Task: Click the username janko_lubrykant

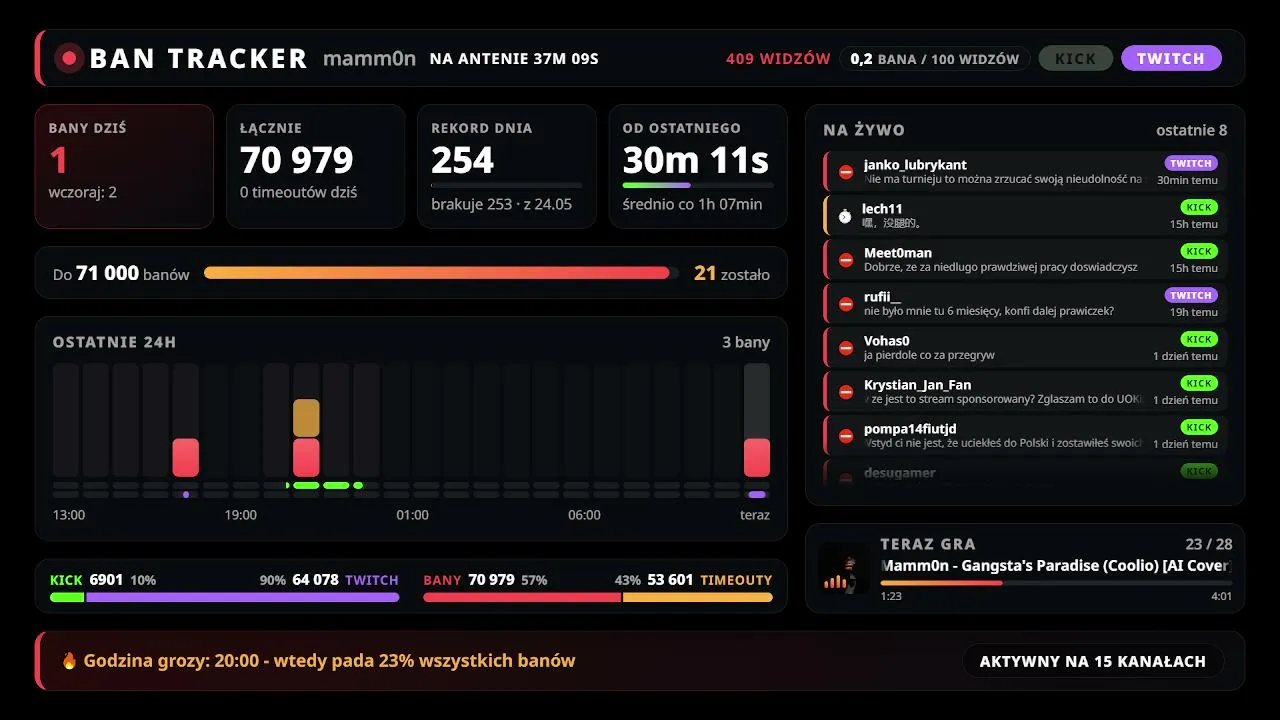Action: point(915,164)
